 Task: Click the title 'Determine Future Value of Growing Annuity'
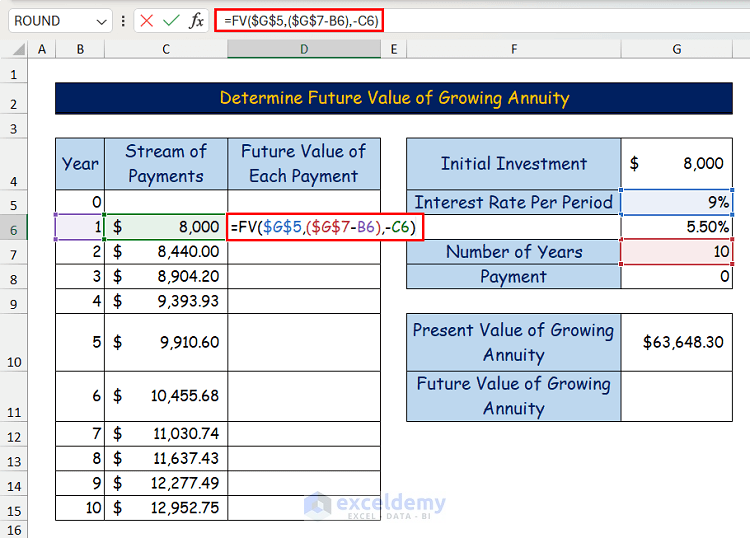pos(394,98)
